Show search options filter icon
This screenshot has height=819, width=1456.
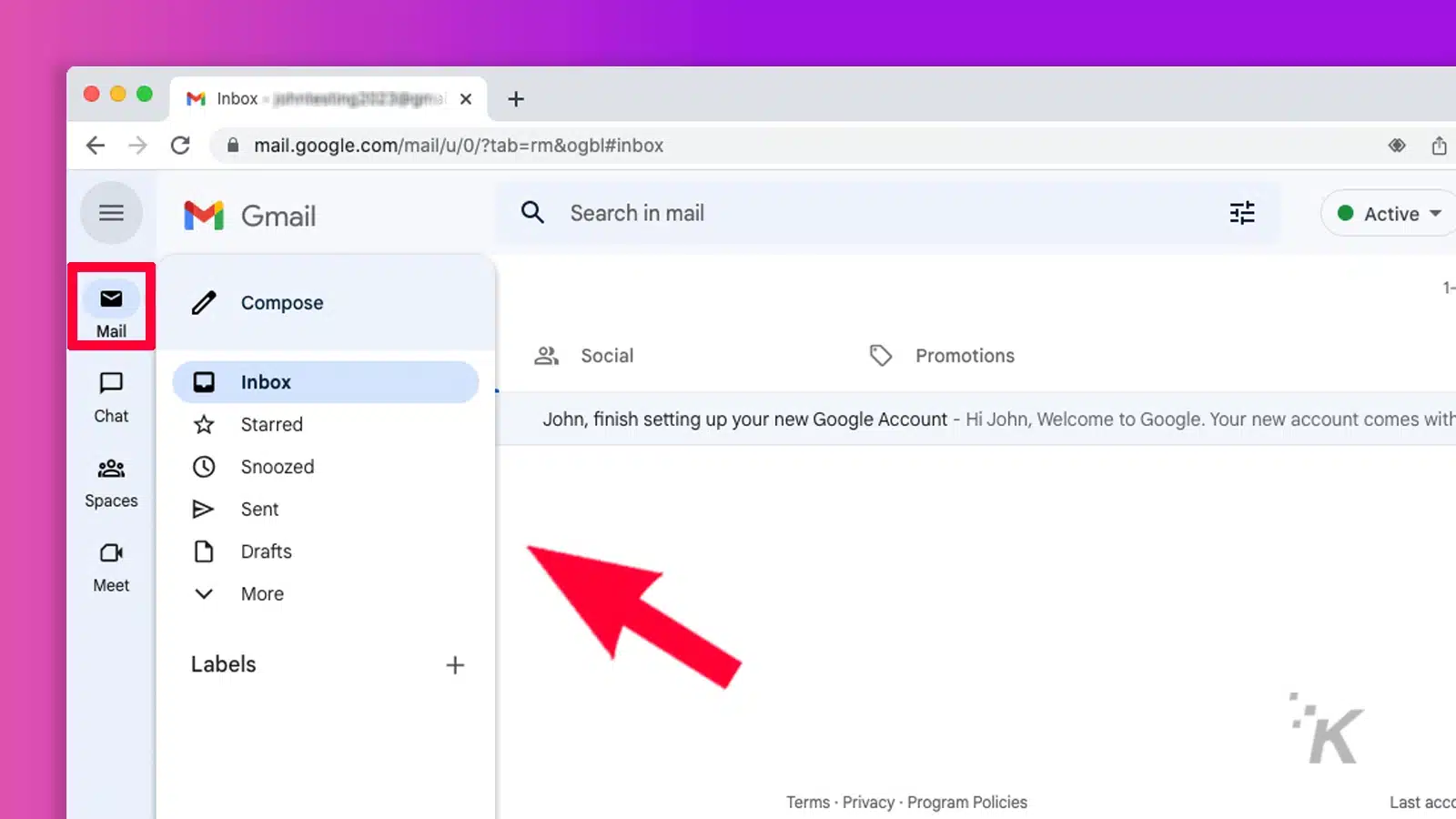tap(1242, 213)
